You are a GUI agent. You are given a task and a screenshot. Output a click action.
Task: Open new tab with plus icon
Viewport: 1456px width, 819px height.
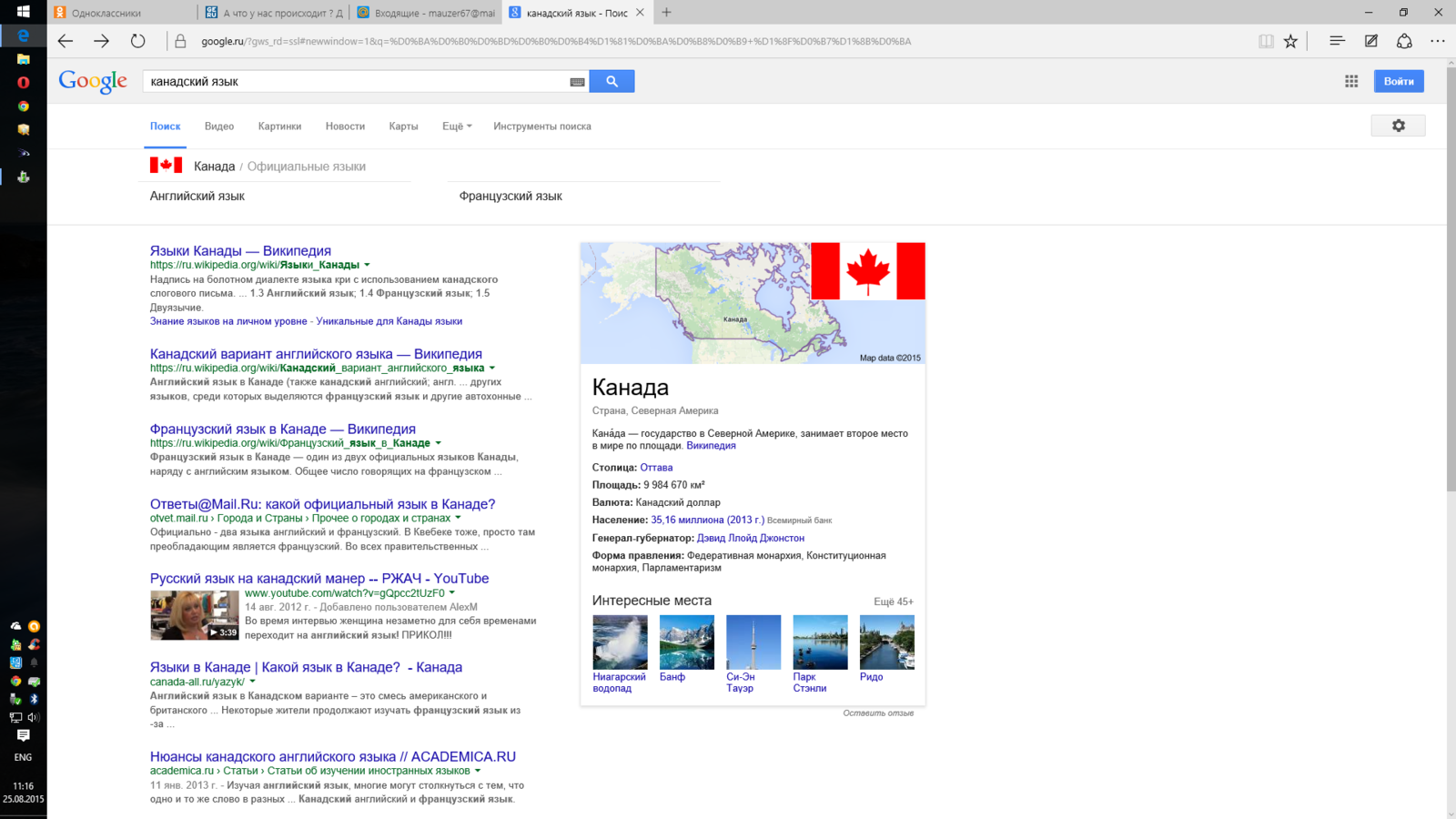pos(666,13)
